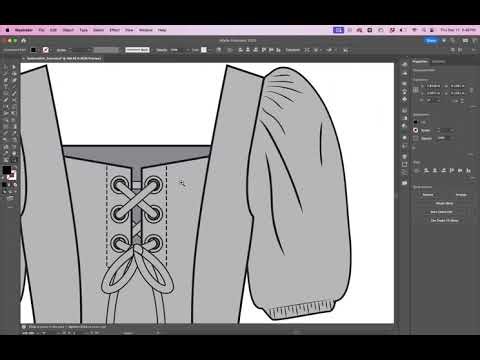
Task: Open the Select menu
Action: click(98, 30)
